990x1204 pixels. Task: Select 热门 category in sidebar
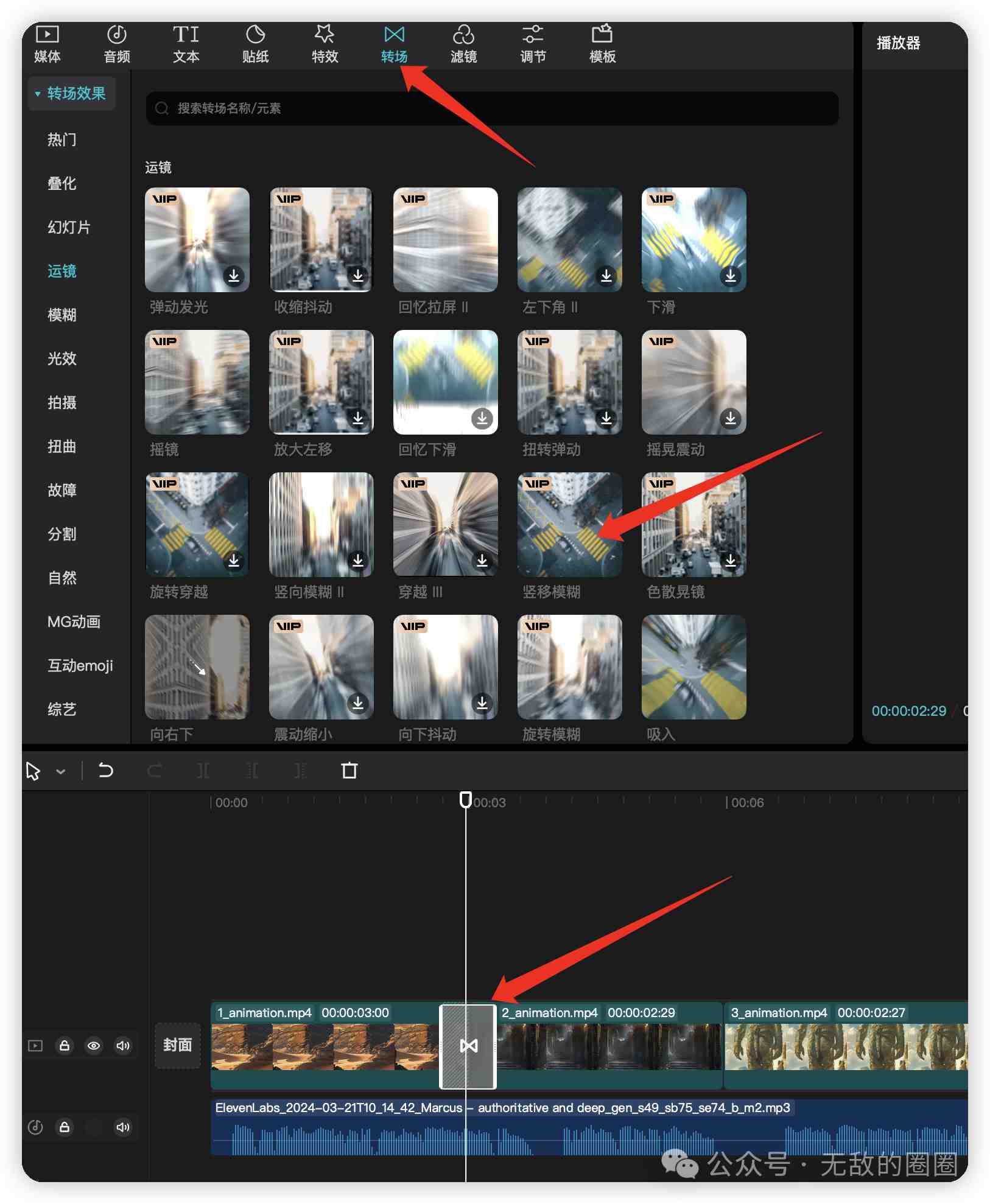point(62,139)
